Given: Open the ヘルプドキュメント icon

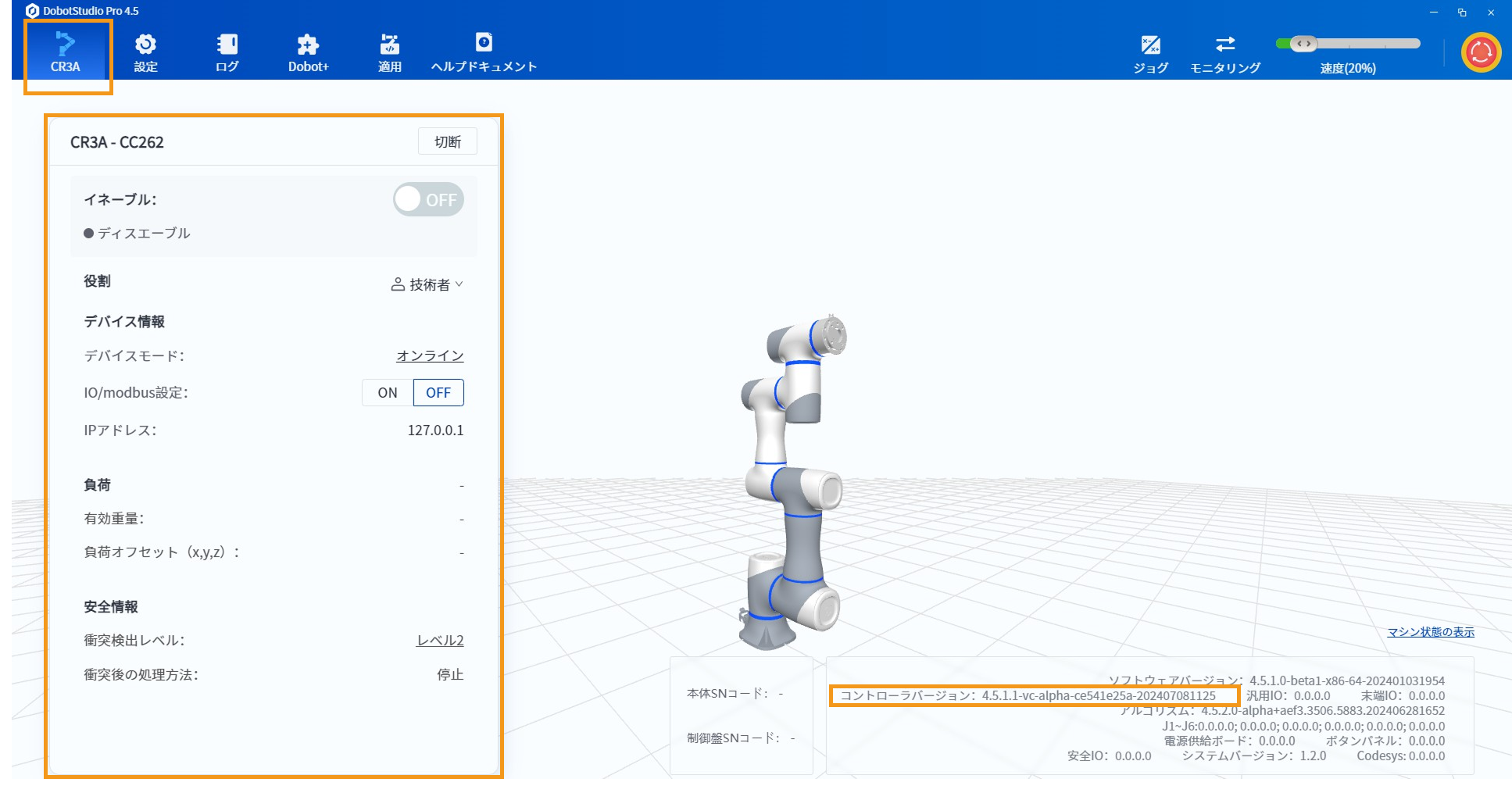Looking at the screenshot, I should [484, 52].
